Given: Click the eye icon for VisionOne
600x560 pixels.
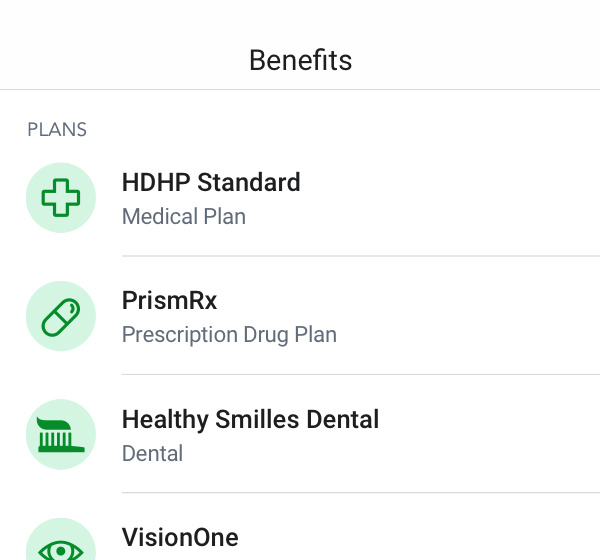Looking at the screenshot, I should coord(61,550).
